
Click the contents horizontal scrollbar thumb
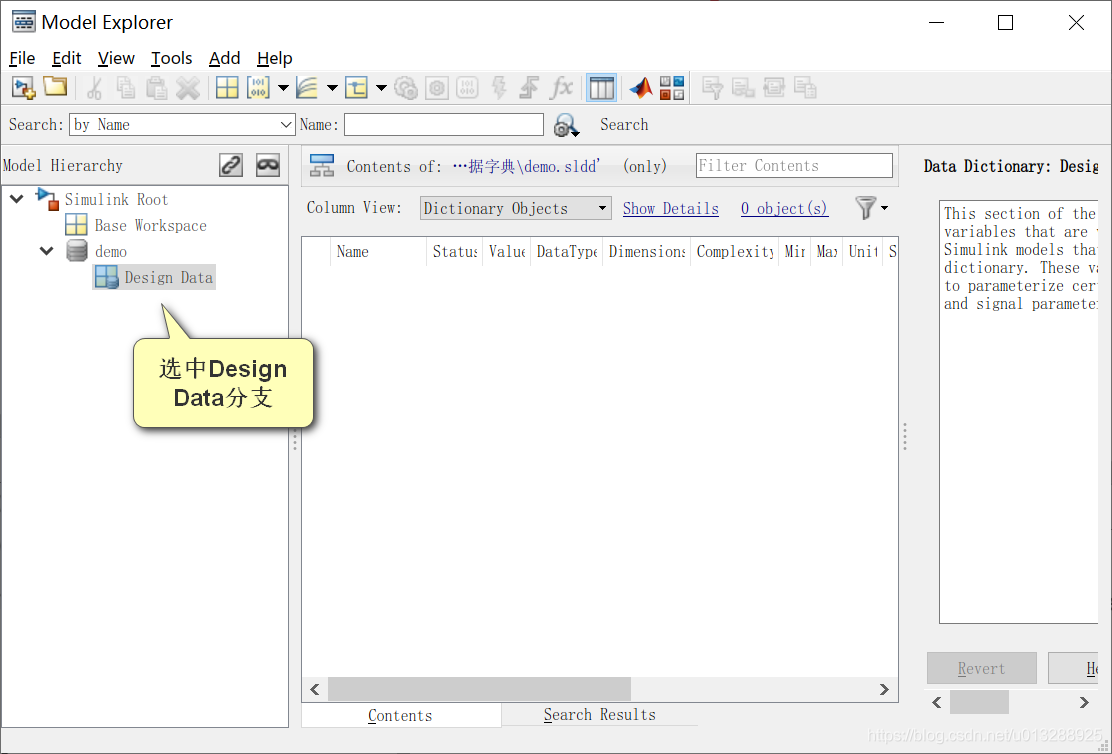[479, 689]
